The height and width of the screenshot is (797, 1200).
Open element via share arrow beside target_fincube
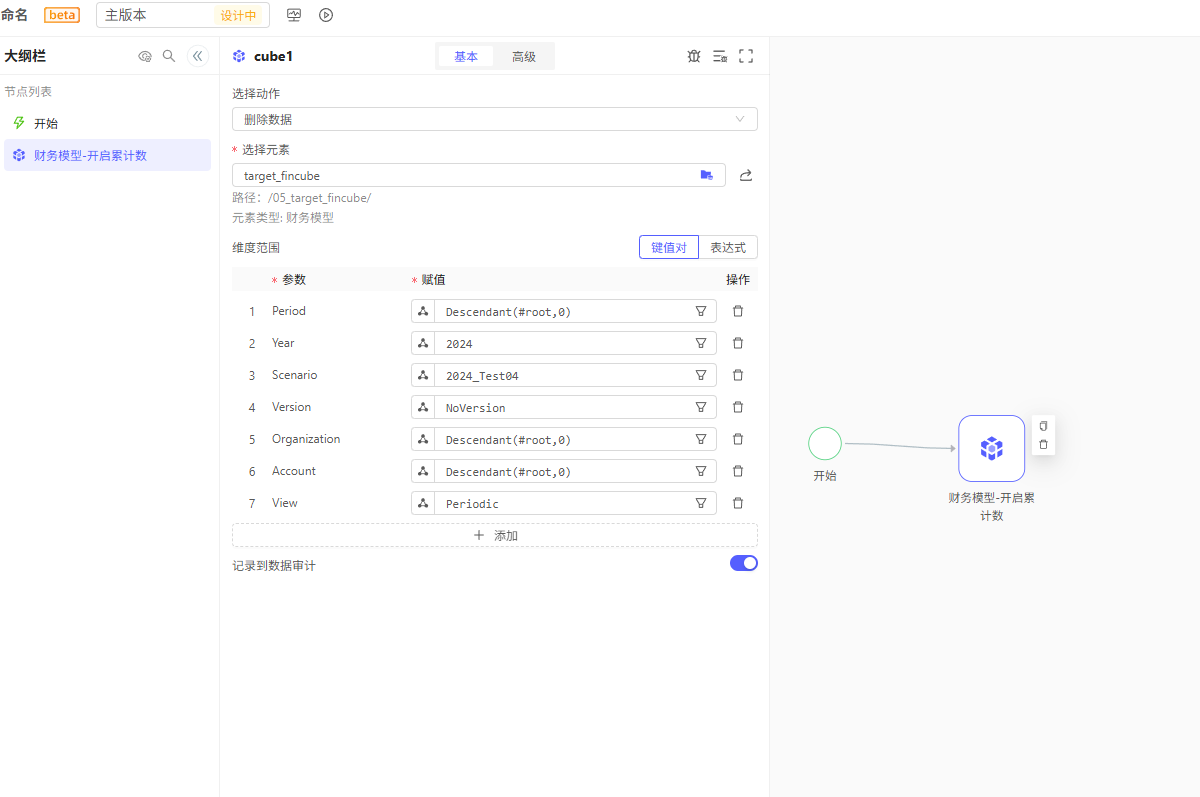(745, 176)
